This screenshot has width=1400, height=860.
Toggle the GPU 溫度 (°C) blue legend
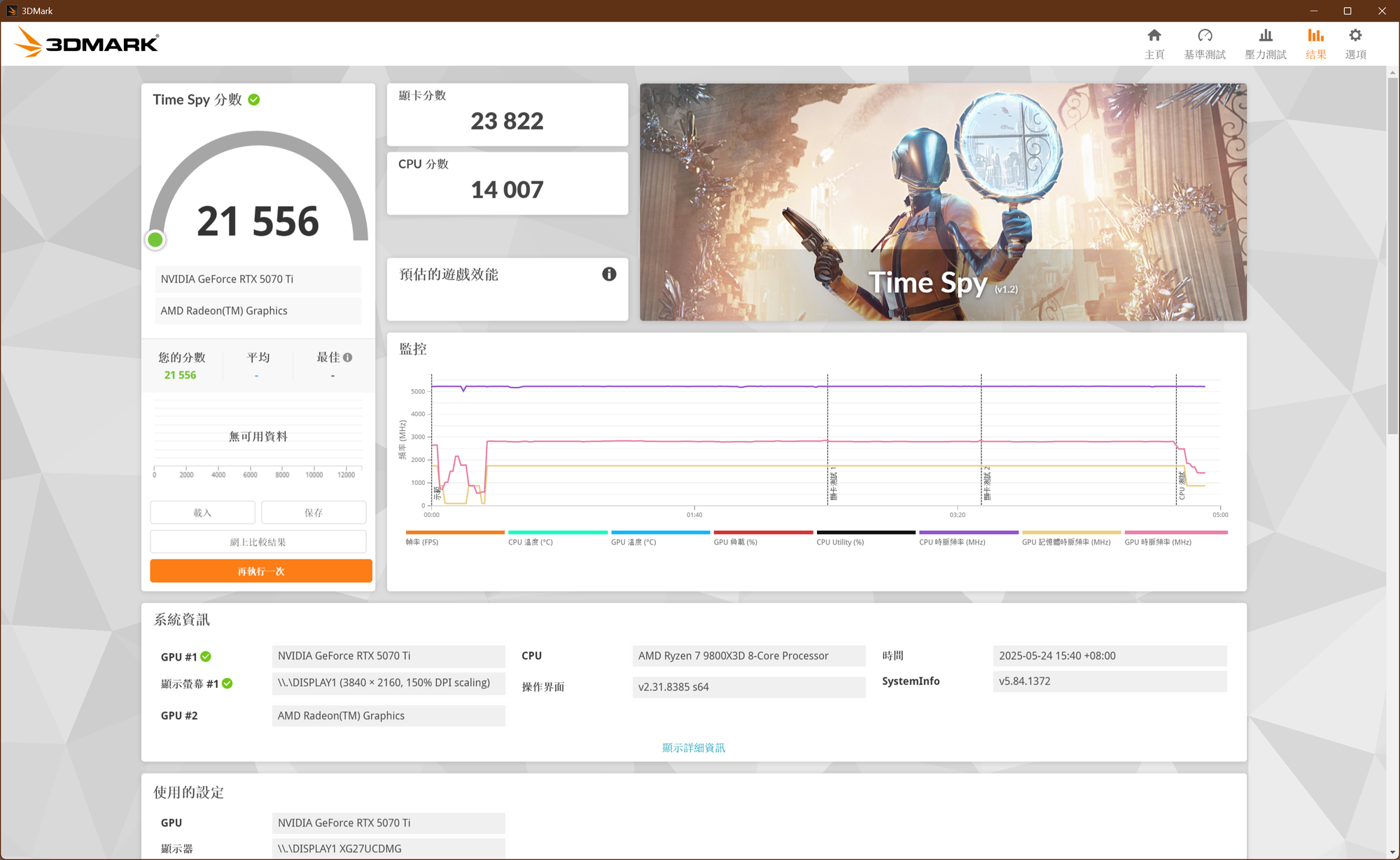[x=660, y=537]
